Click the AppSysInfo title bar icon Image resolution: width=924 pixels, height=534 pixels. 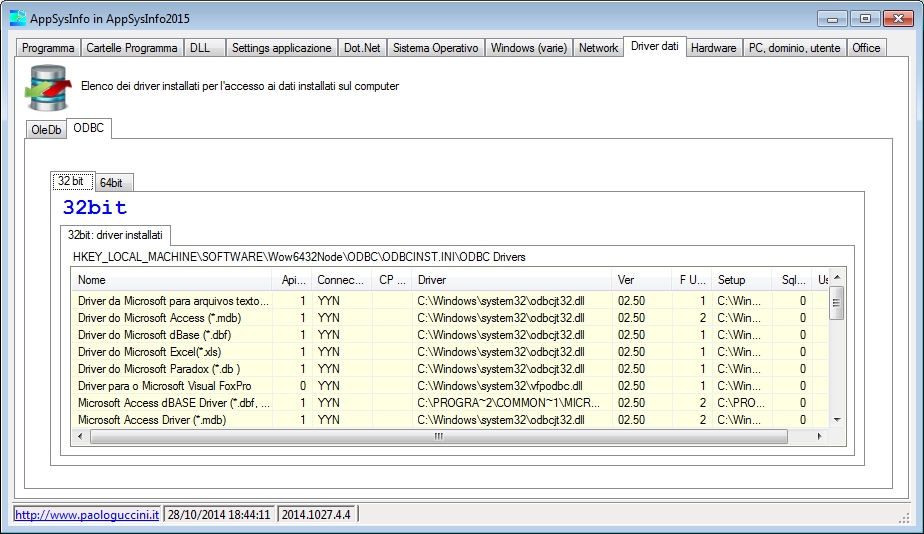pos(18,18)
